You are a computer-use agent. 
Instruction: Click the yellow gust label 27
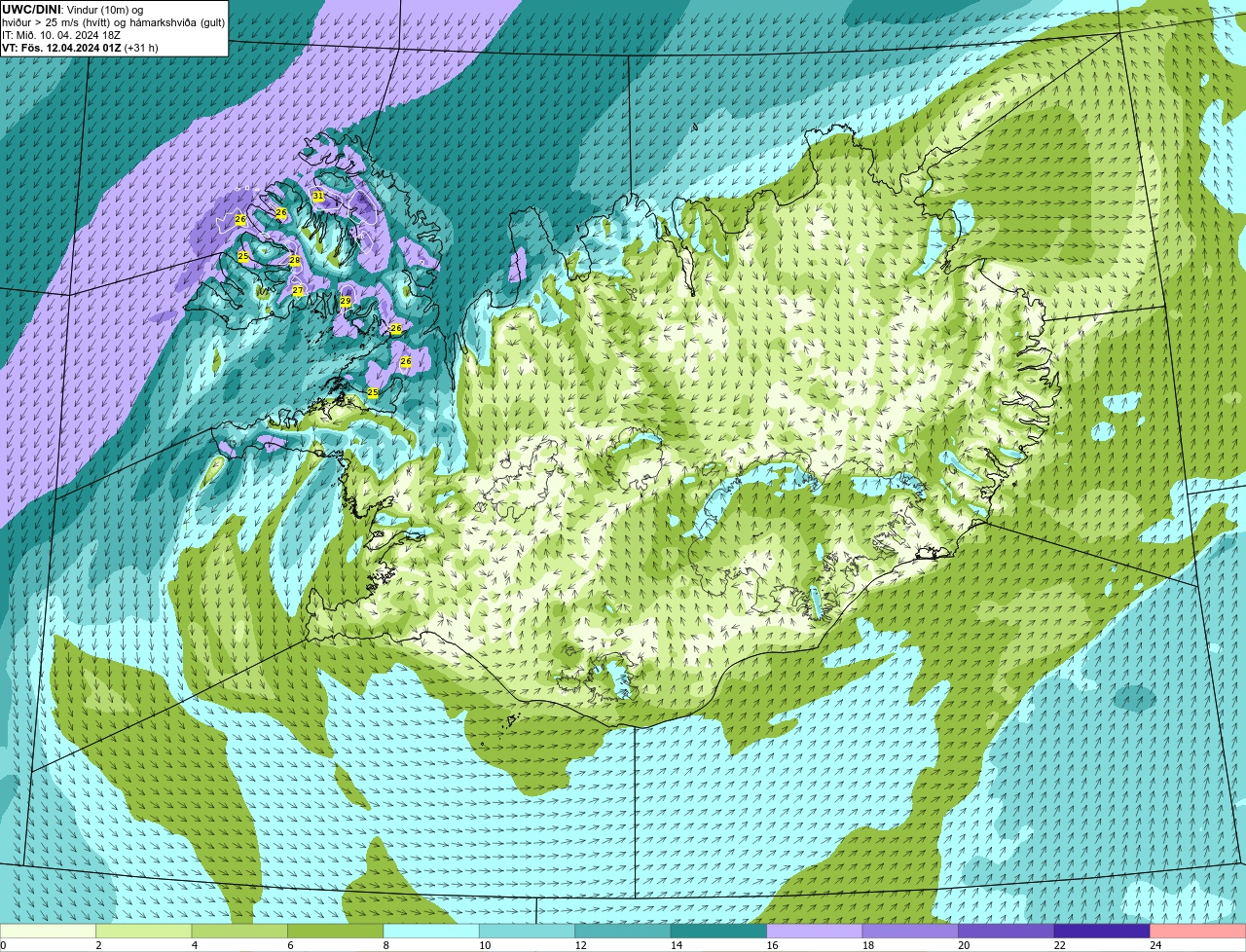[x=298, y=290]
